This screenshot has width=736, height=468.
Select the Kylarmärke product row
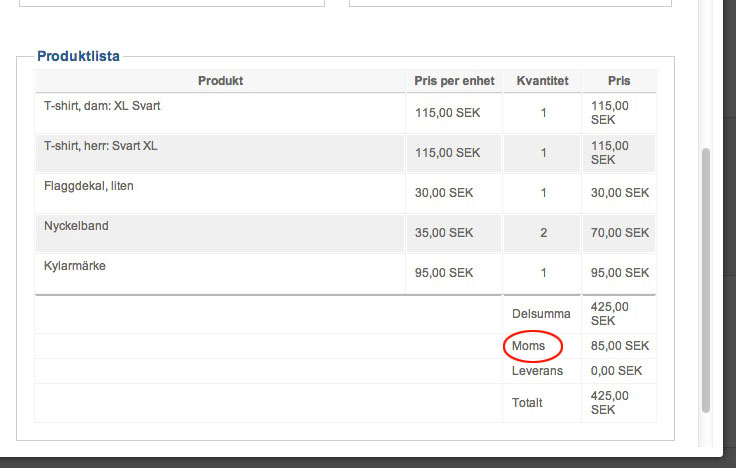click(75, 266)
